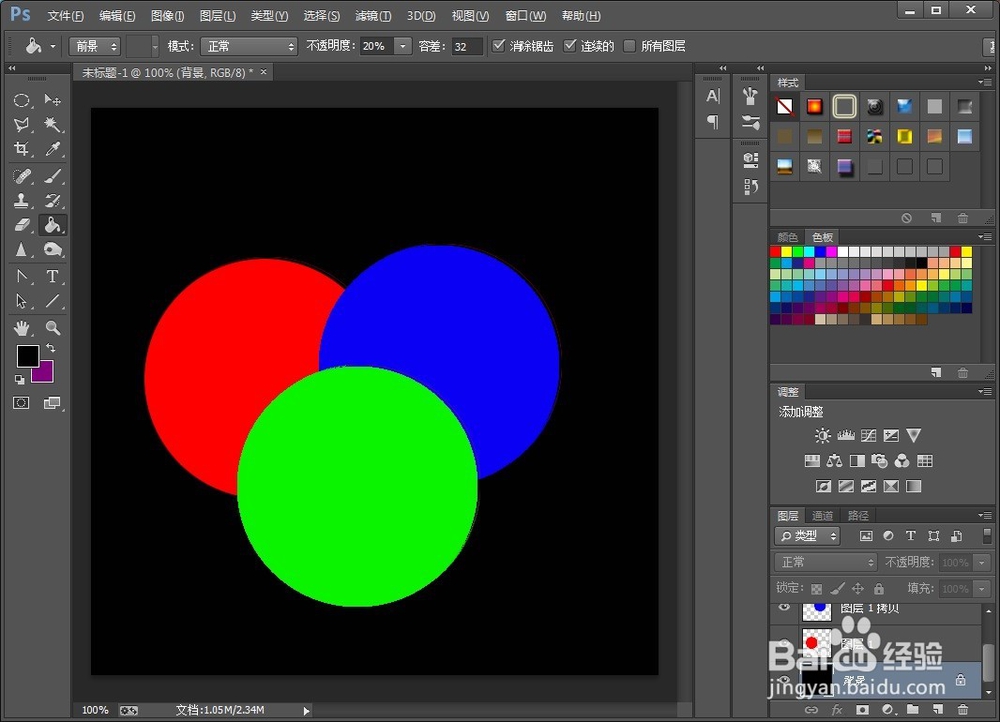Open tool preset picker arrow
This screenshot has width=1000, height=722.
[53, 46]
